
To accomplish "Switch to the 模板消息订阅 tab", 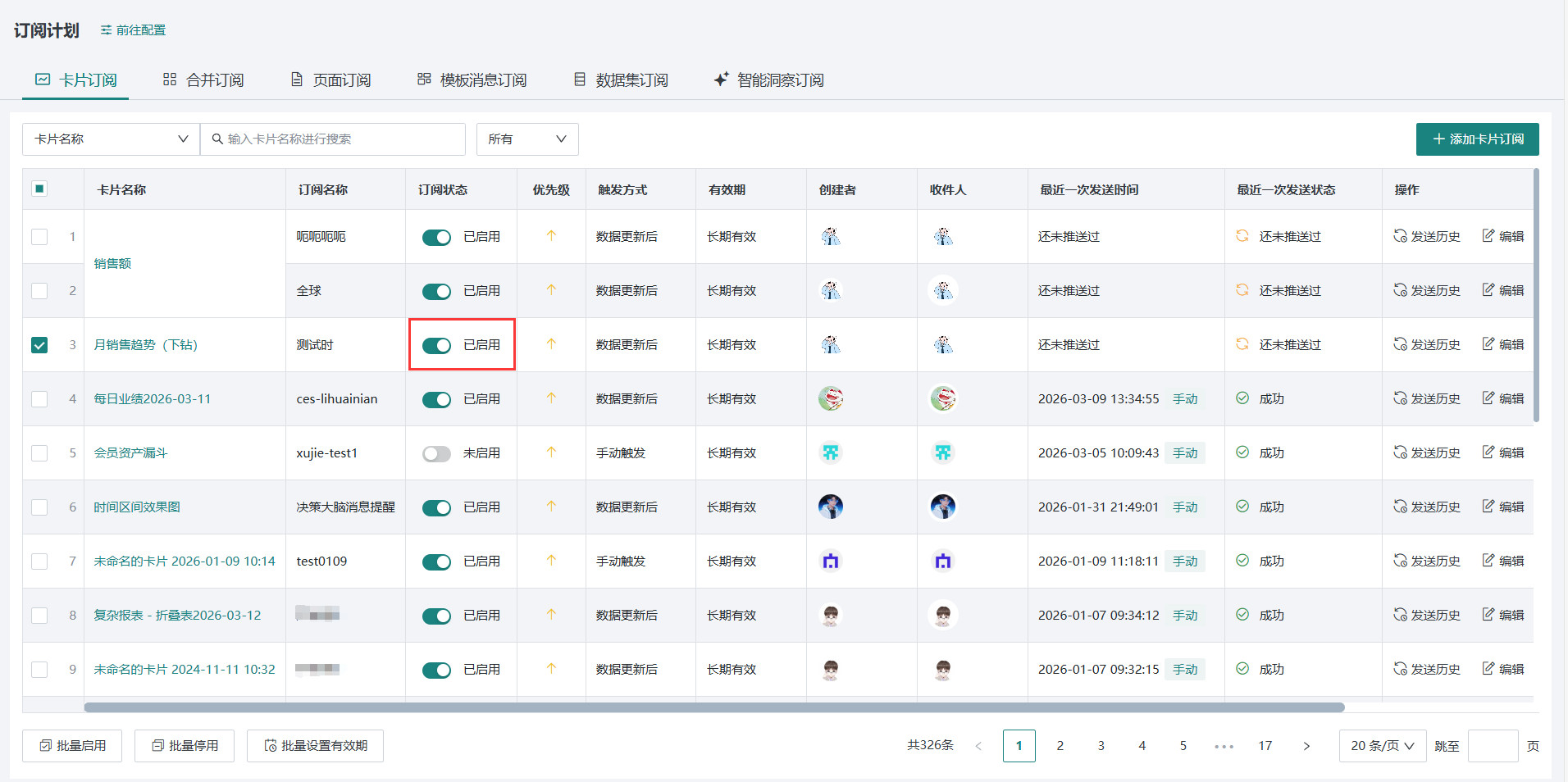I will pos(472,80).
